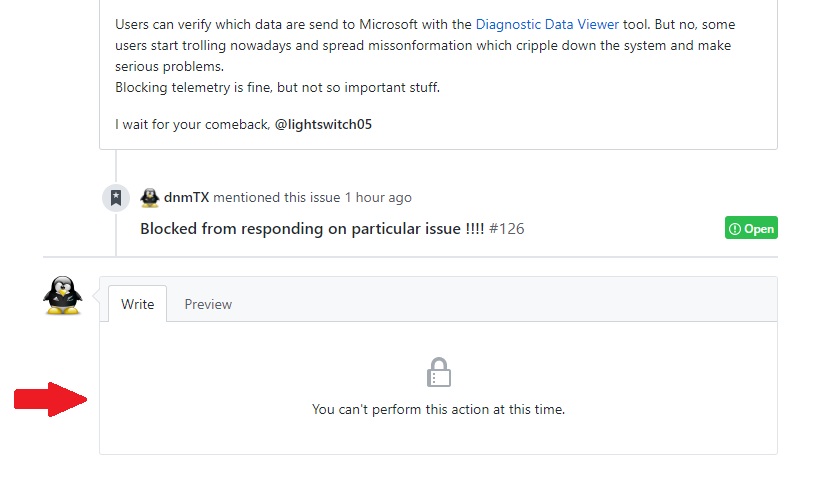Image resolution: width=821 pixels, height=482 pixels.
Task: Open the Diagnostic Data Viewer link
Action: pyautogui.click(x=547, y=25)
